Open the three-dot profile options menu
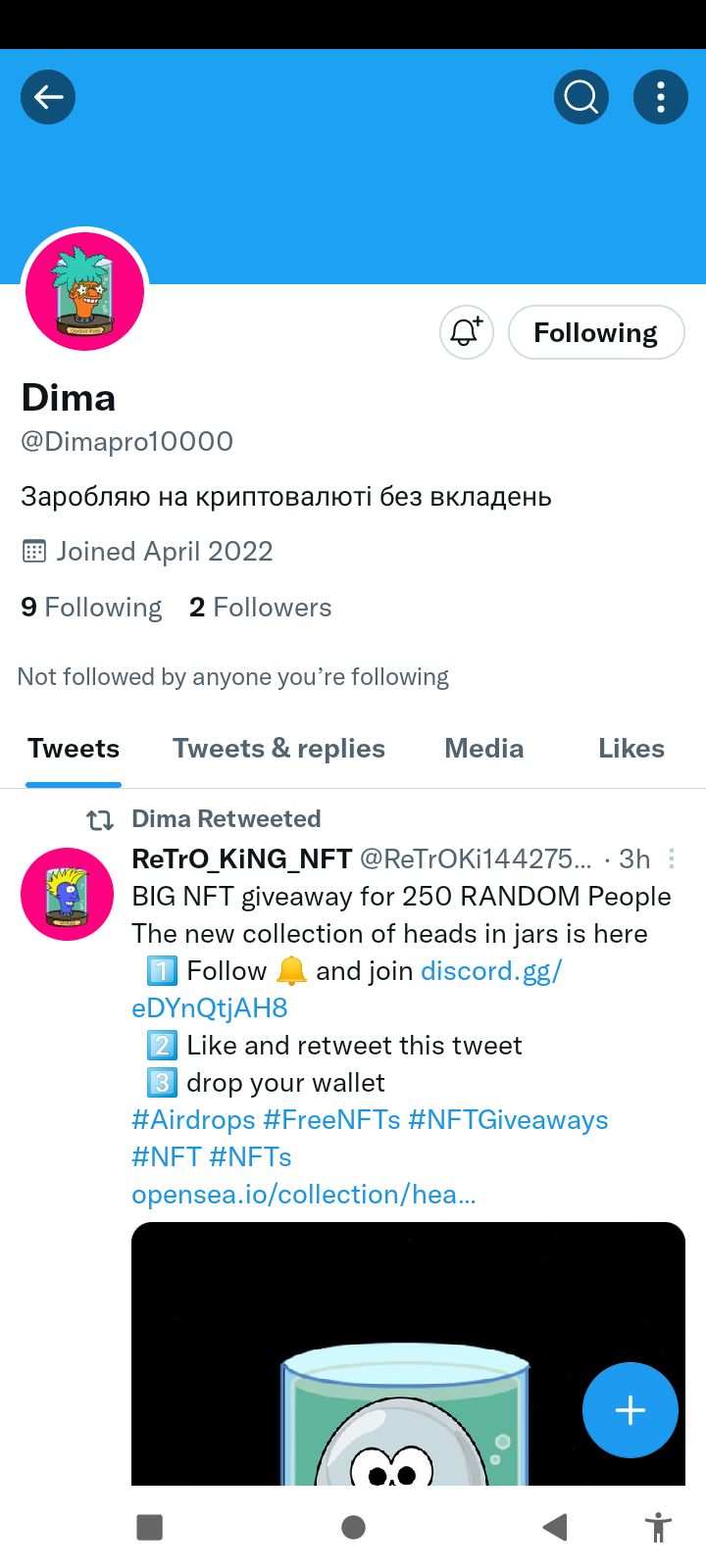This screenshot has height=1568, width=706. point(661,97)
